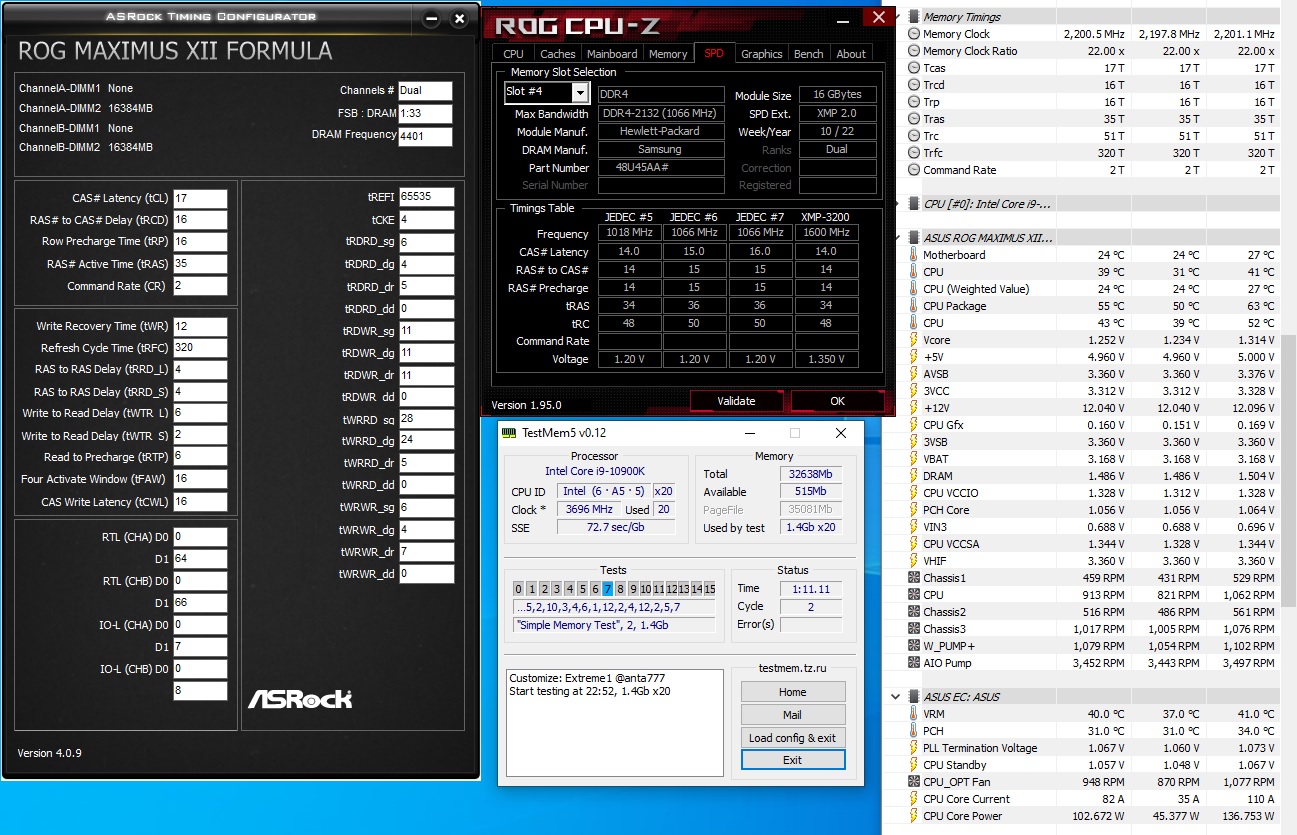Viewport: 1297px width, 835px height.
Task: Select the +12V voltage lightning icon
Action: 914,408
